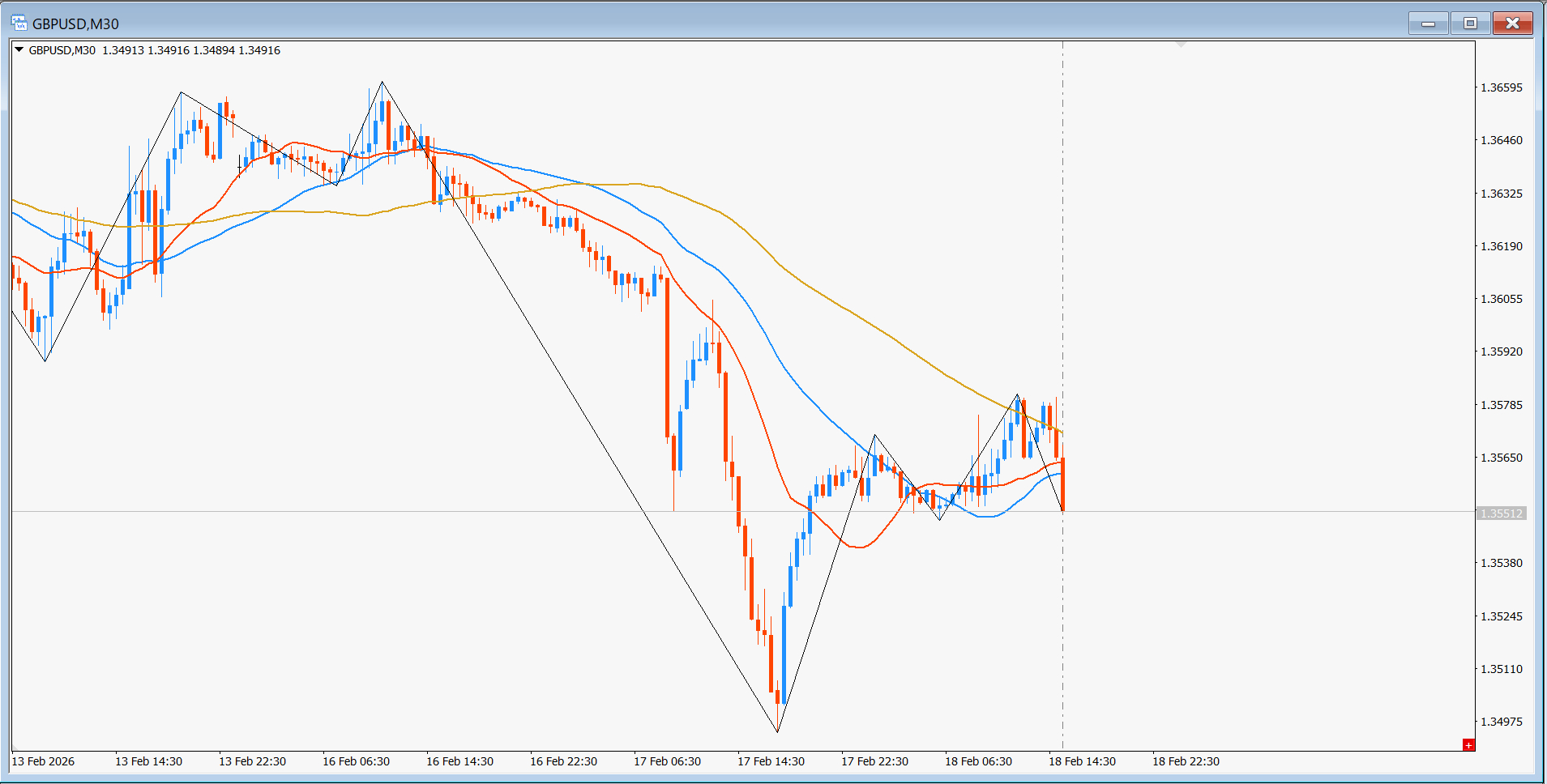
Task: Click the 1.36595 price scale label
Action: coord(1501,87)
